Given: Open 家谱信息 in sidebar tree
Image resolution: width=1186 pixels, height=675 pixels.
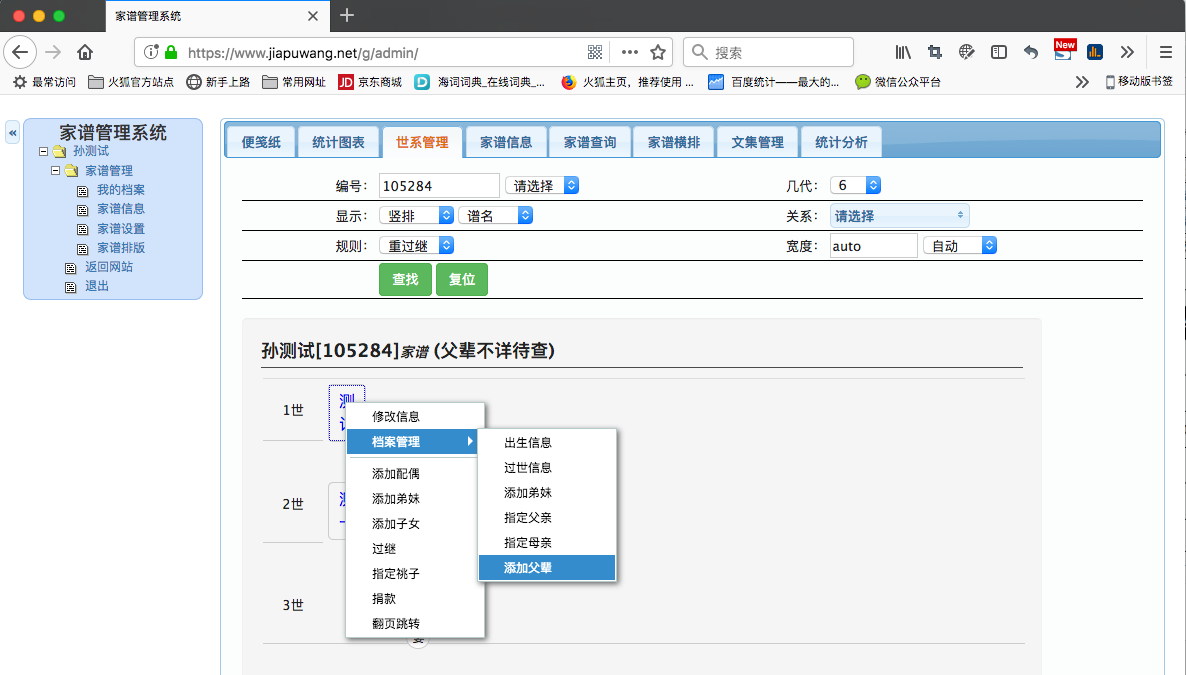Looking at the screenshot, I should click(x=121, y=209).
